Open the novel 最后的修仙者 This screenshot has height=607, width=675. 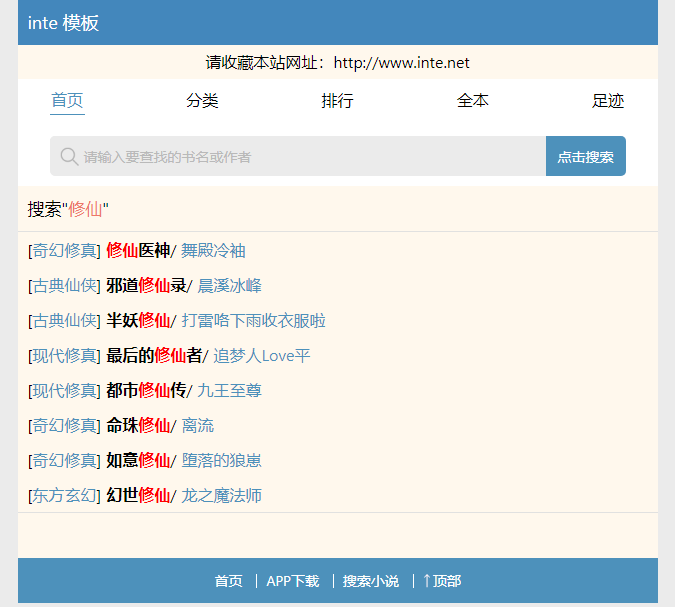[154, 356]
